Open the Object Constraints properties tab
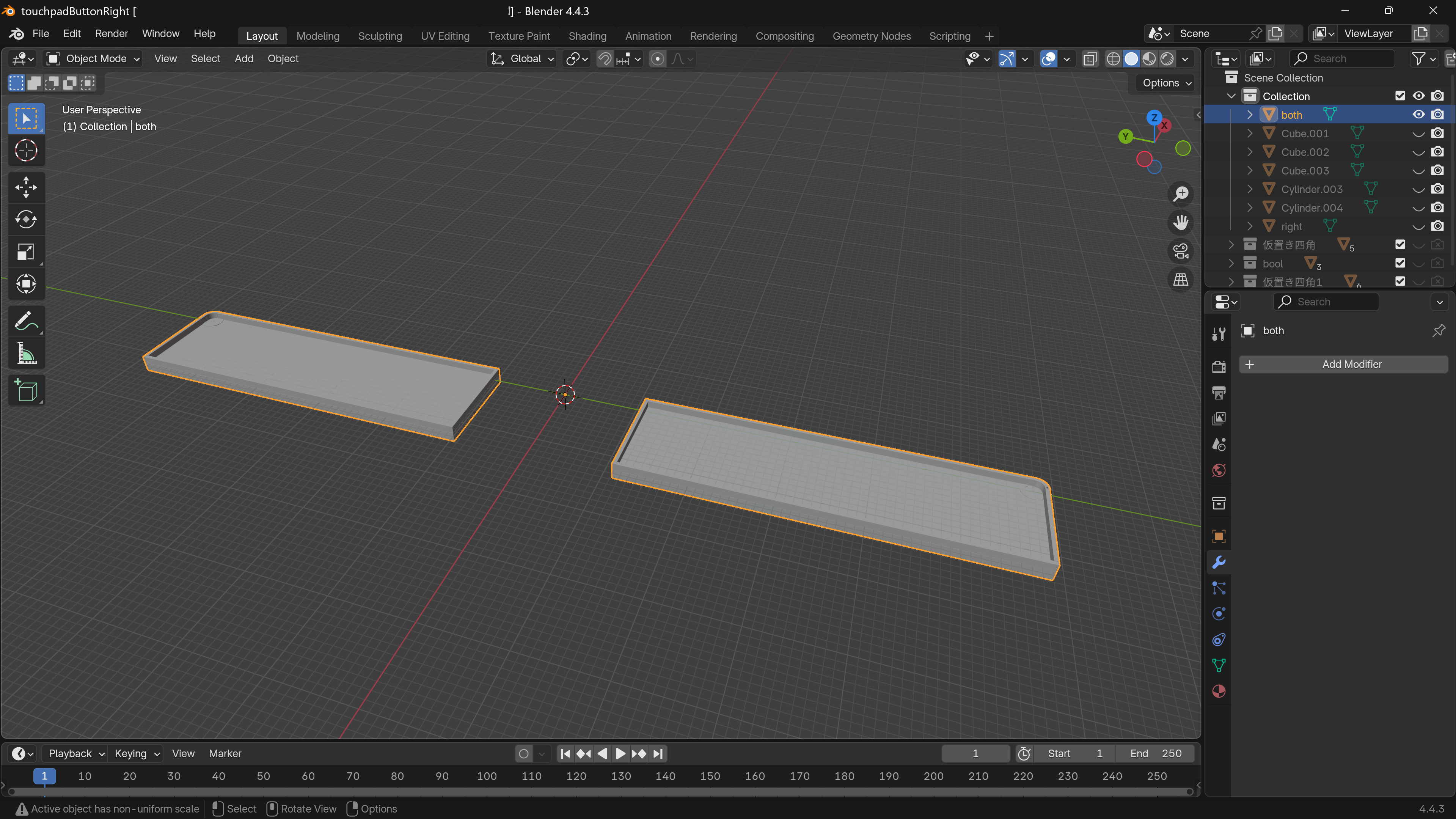1456x819 pixels. pos(1219,640)
